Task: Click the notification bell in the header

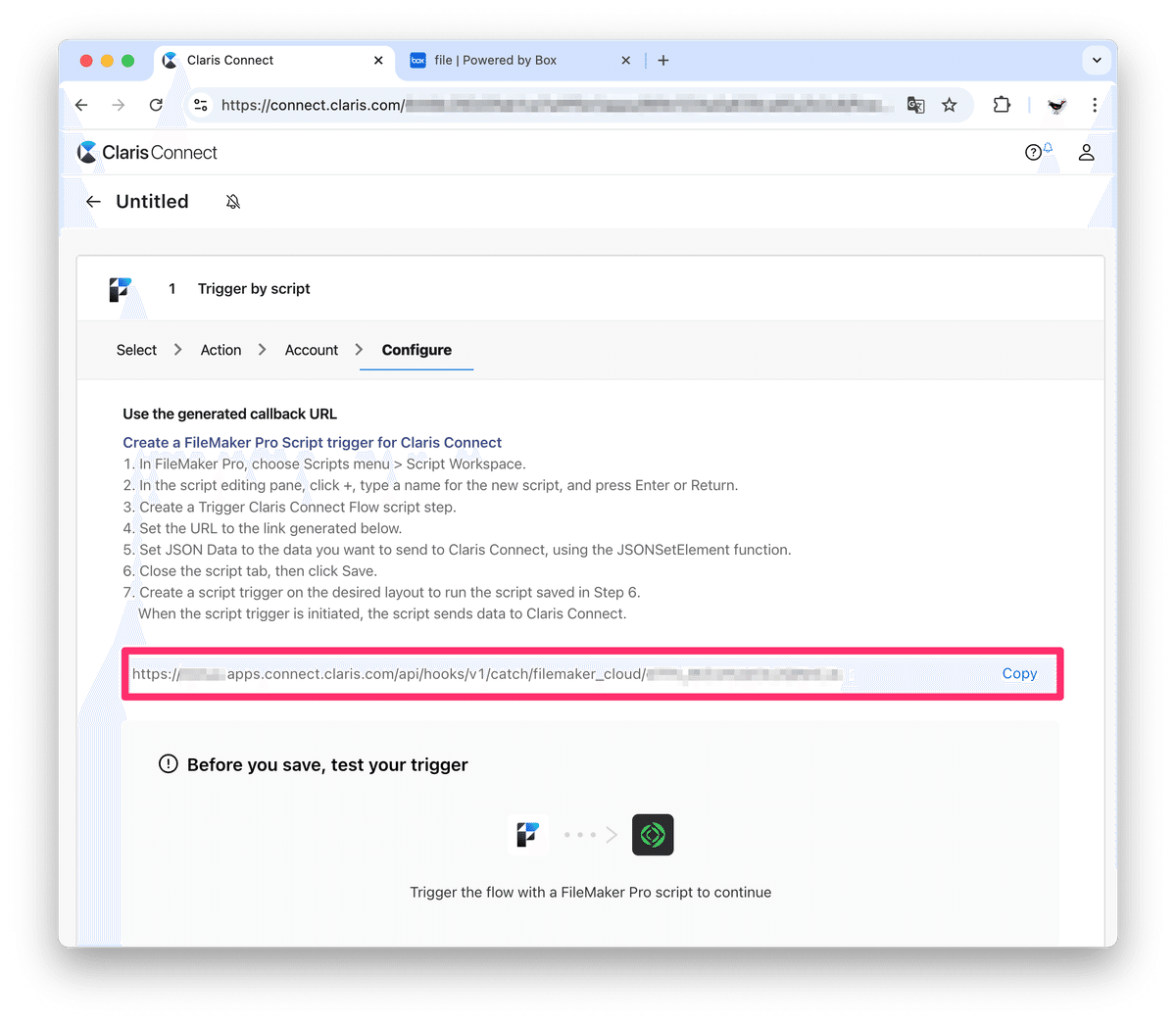Action: (x=1046, y=147)
